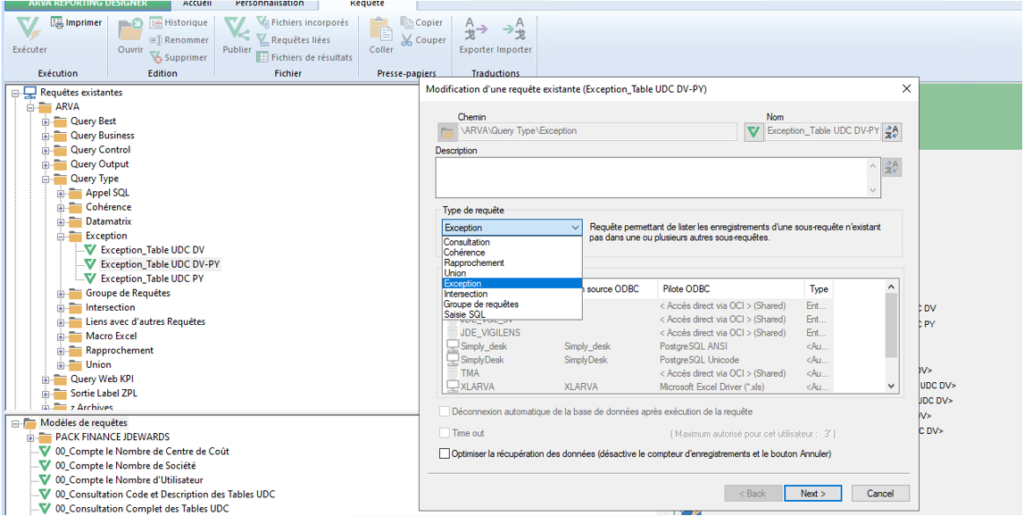Enable Optimiser la récupération des données checkbox

pyautogui.click(x=445, y=454)
